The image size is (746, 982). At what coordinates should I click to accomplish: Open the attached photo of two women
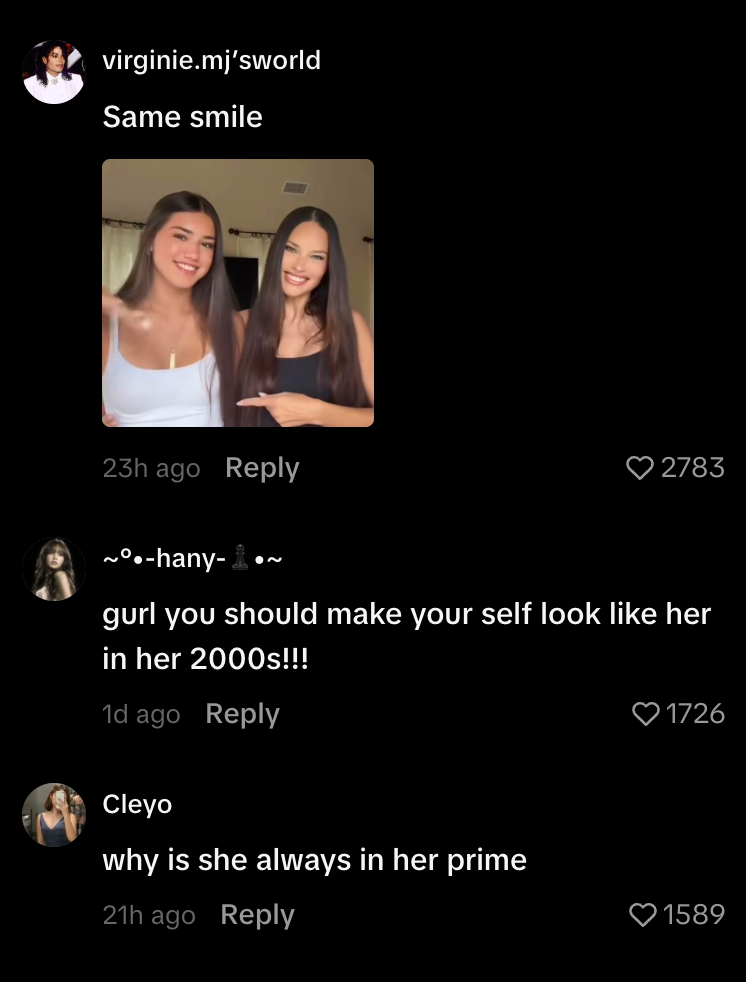coord(238,292)
